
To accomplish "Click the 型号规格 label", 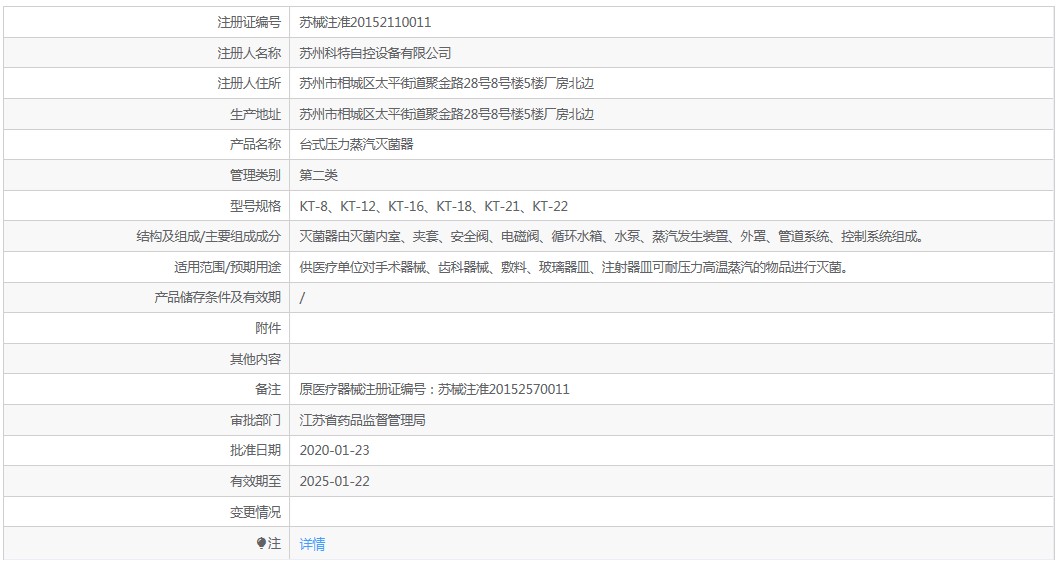I will [255, 206].
